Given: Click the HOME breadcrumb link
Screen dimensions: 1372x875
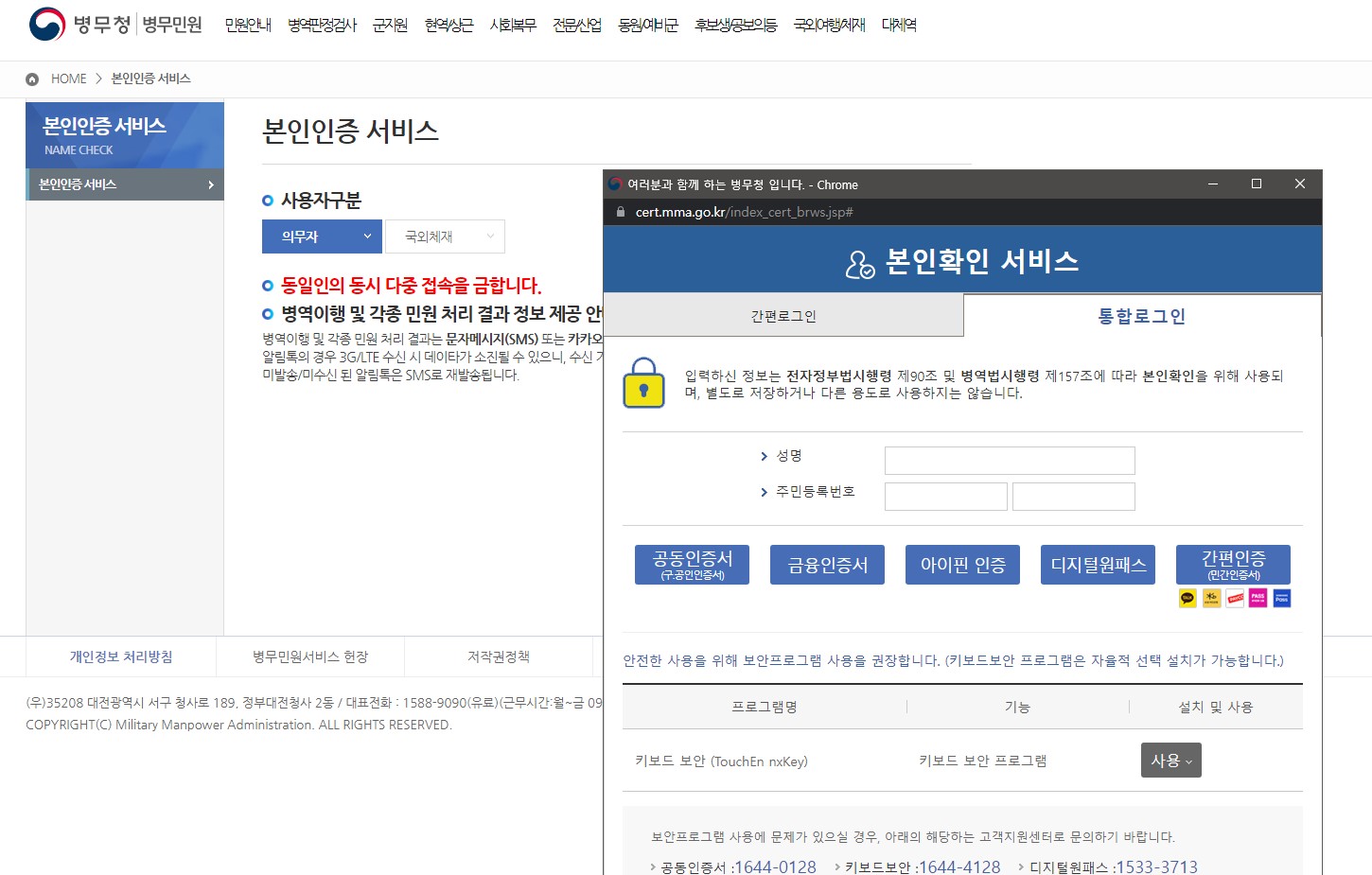Looking at the screenshot, I should click(68, 79).
